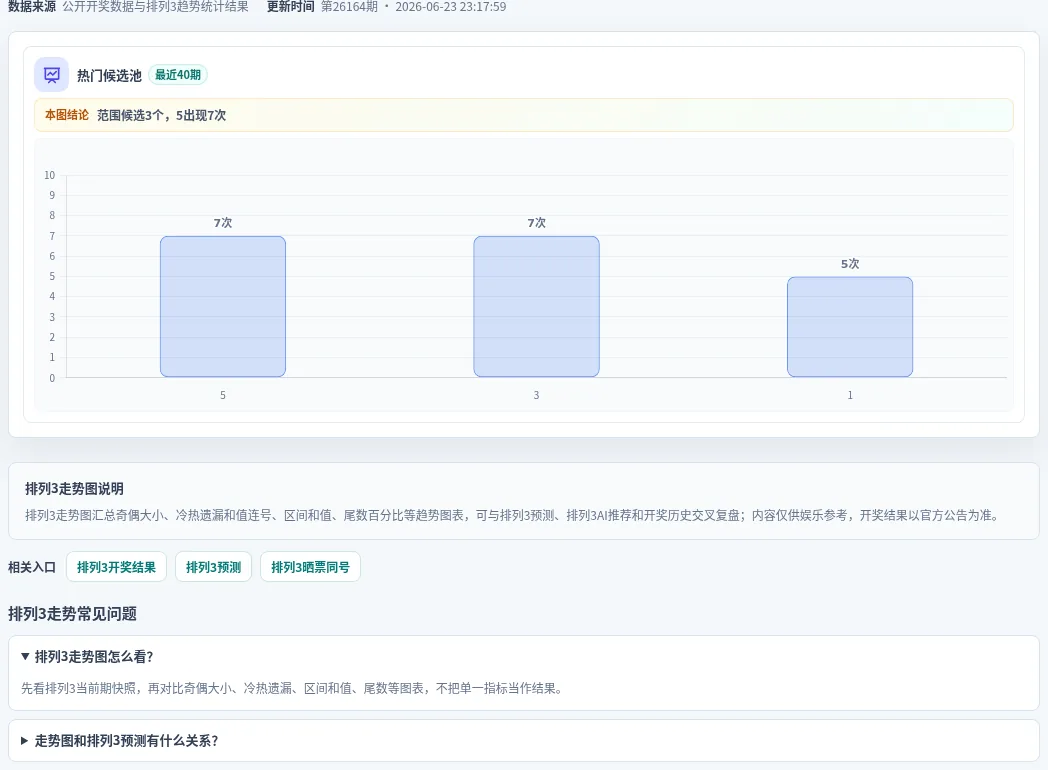
Task: Click the 排列3走势常见问题 heading
Action: point(72,614)
